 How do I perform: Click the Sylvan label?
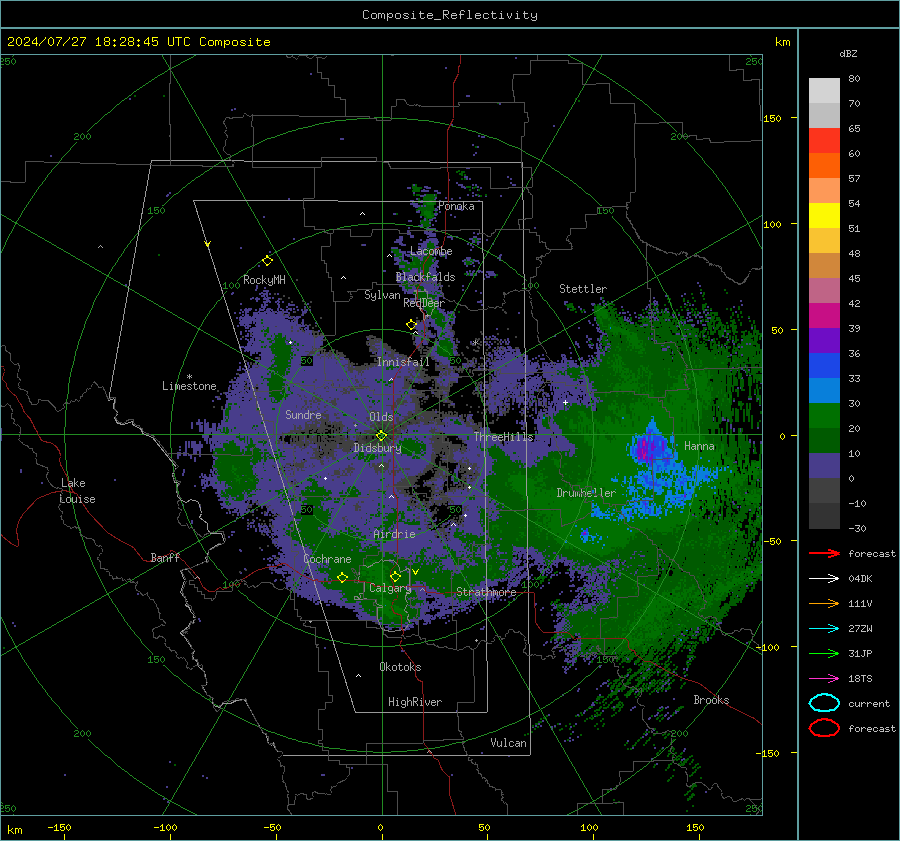click(x=382, y=295)
